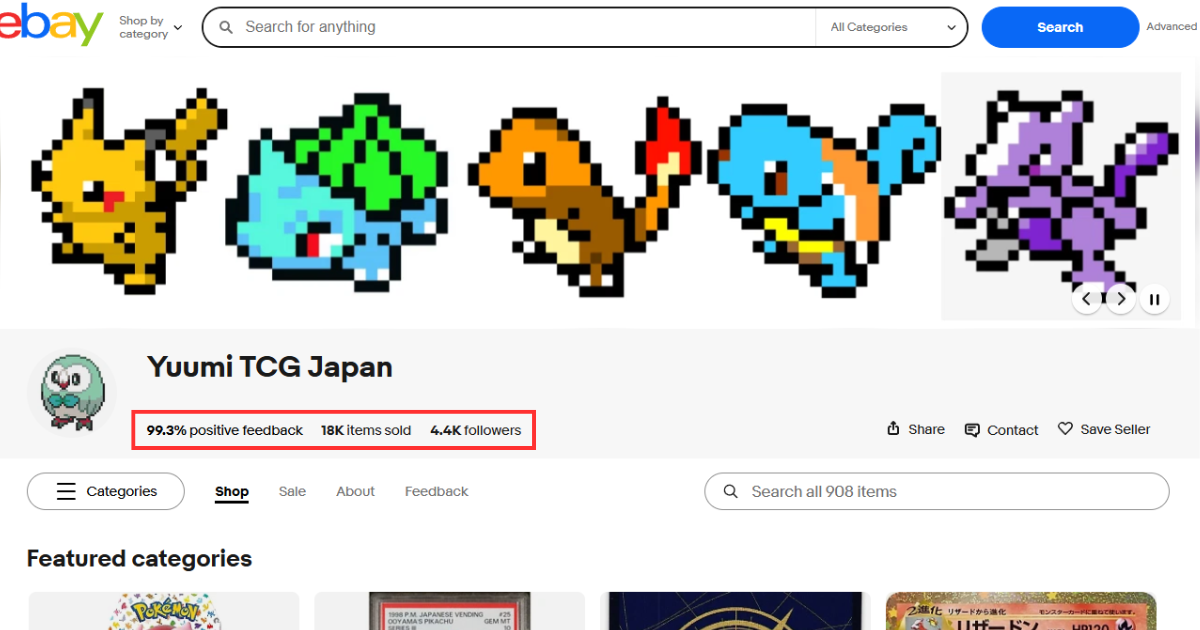View the Feedback tab
1200x630 pixels.
point(436,491)
